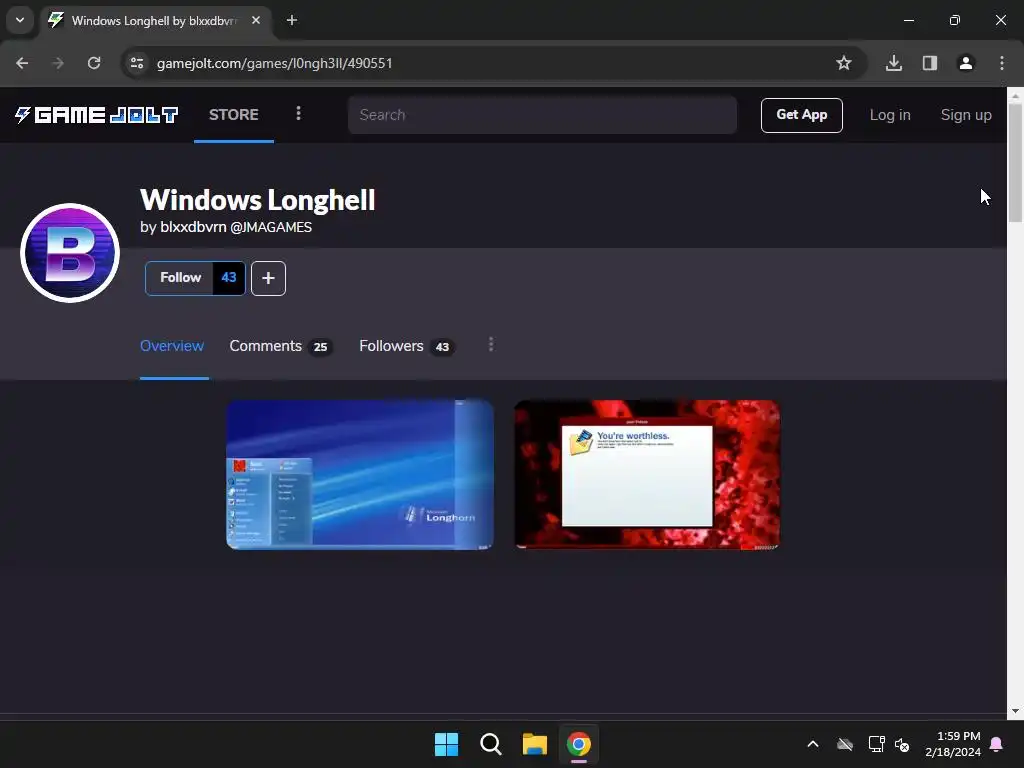Go forward in browser history
This screenshot has width=1024, height=768.
click(58, 63)
